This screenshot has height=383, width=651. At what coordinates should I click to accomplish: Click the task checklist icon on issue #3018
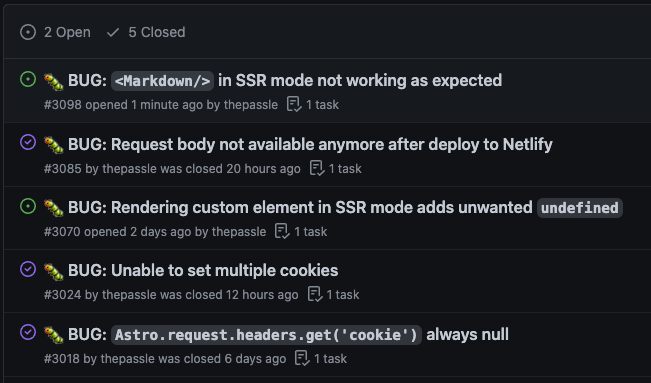pyautogui.click(x=302, y=358)
